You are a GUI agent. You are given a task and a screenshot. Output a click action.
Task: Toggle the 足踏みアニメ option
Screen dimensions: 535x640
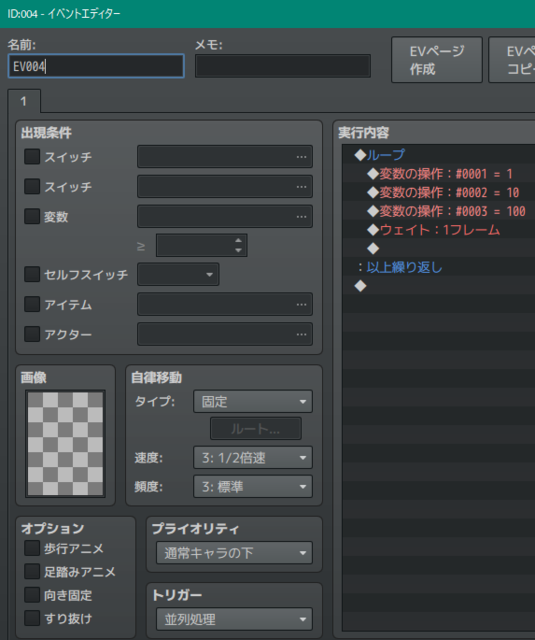32,571
